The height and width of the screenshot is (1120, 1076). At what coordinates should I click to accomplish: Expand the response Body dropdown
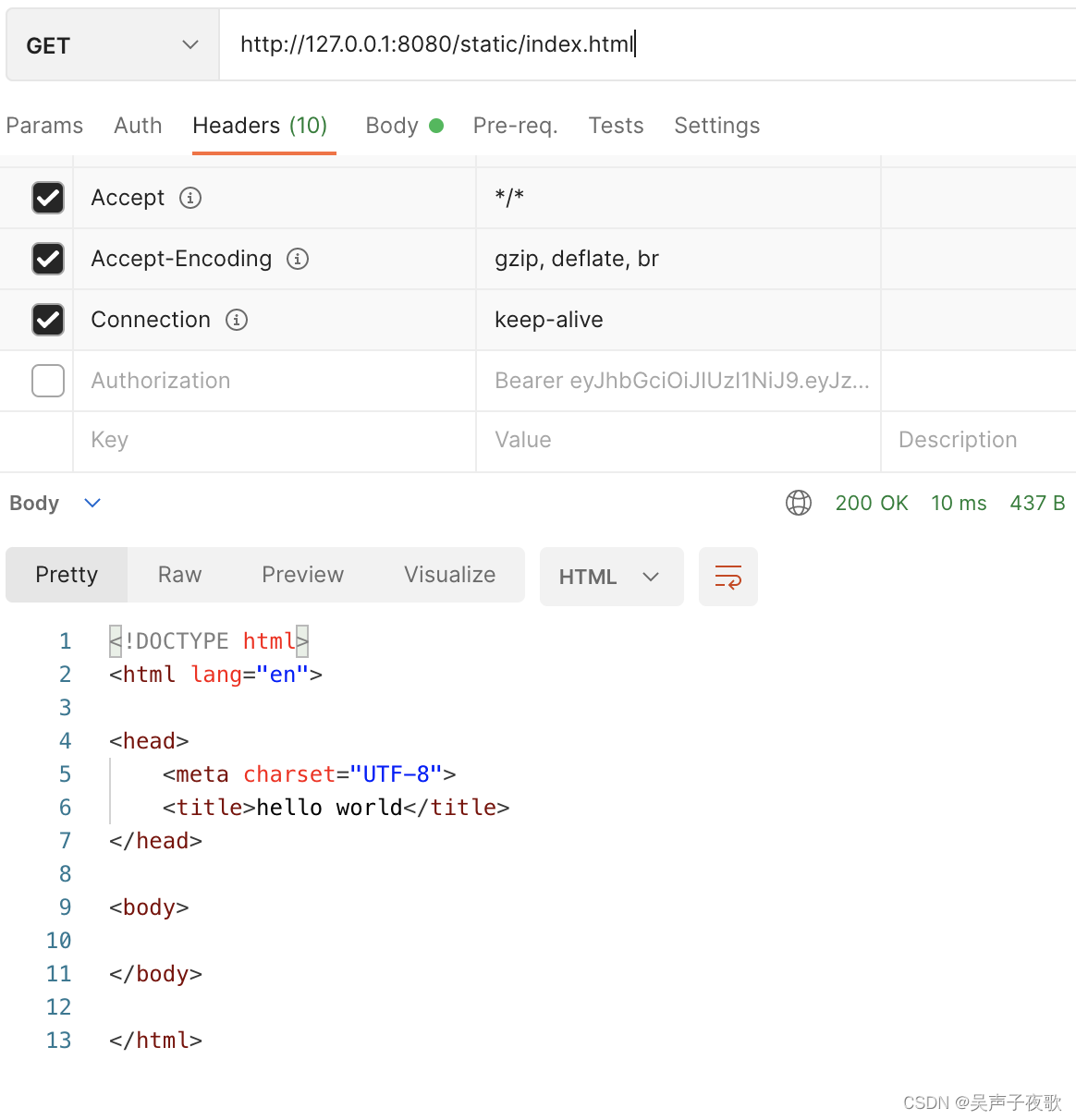pos(55,504)
